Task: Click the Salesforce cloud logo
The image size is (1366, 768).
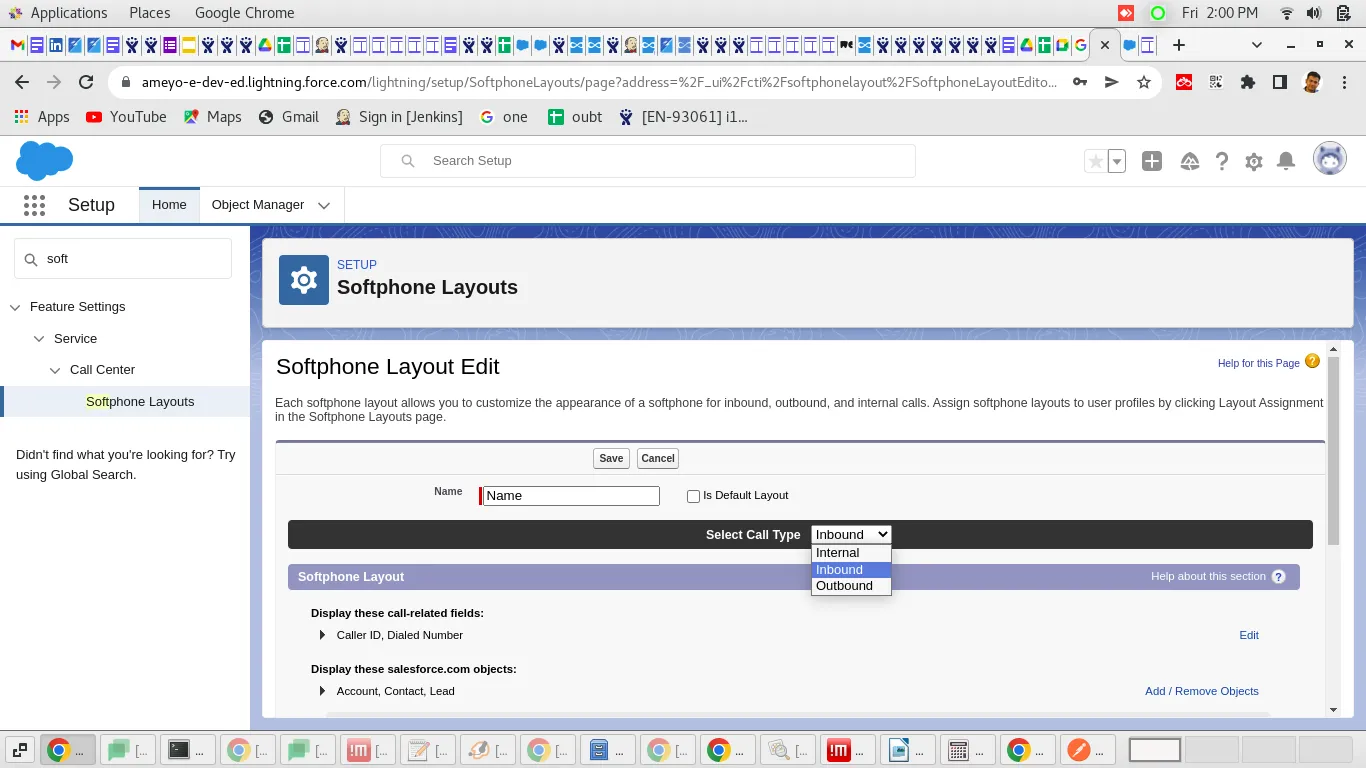Action: pos(45,160)
